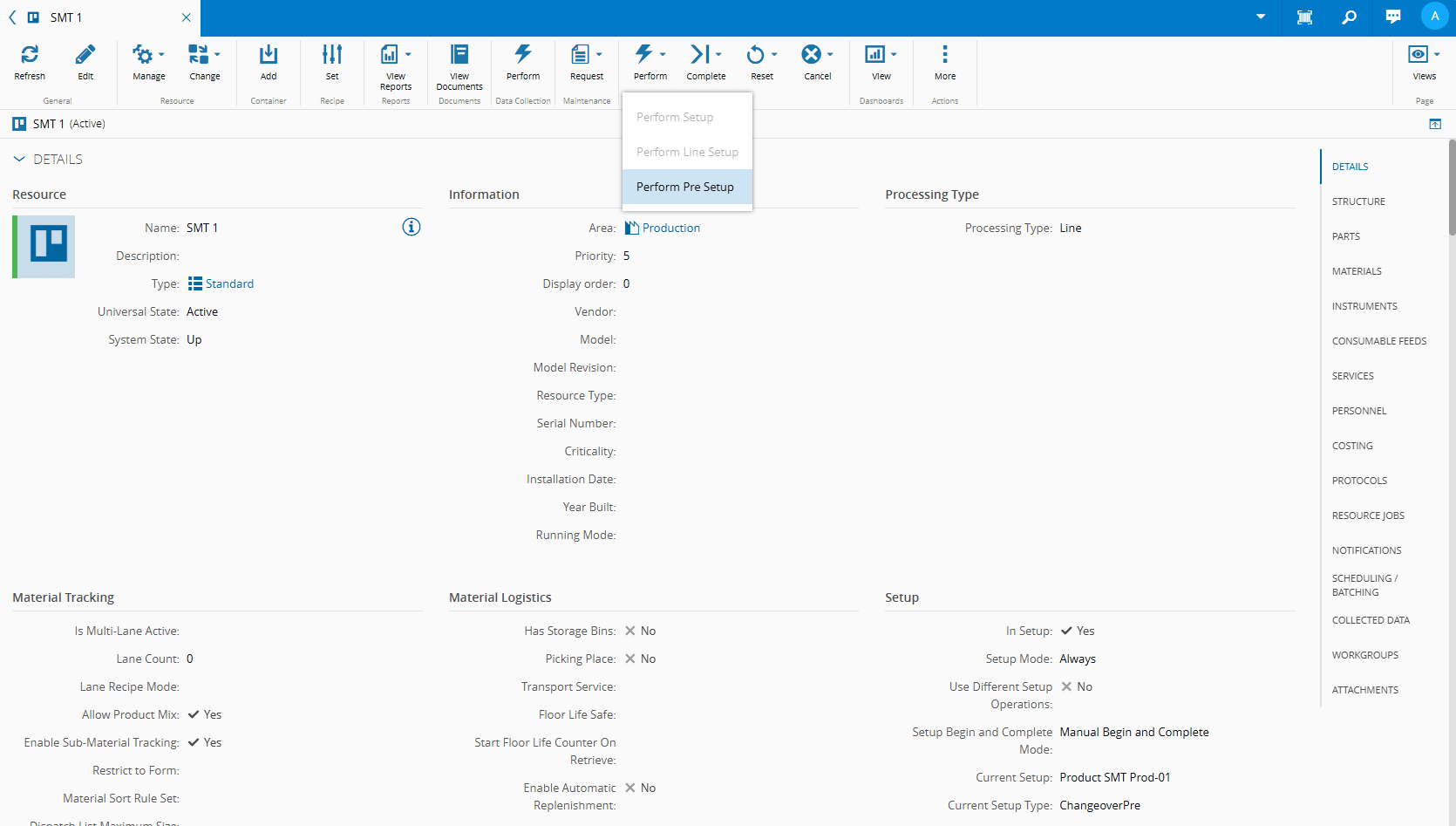Go to RESOURCE JOBS section
This screenshot has width=1456, height=826.
coord(1368,515)
